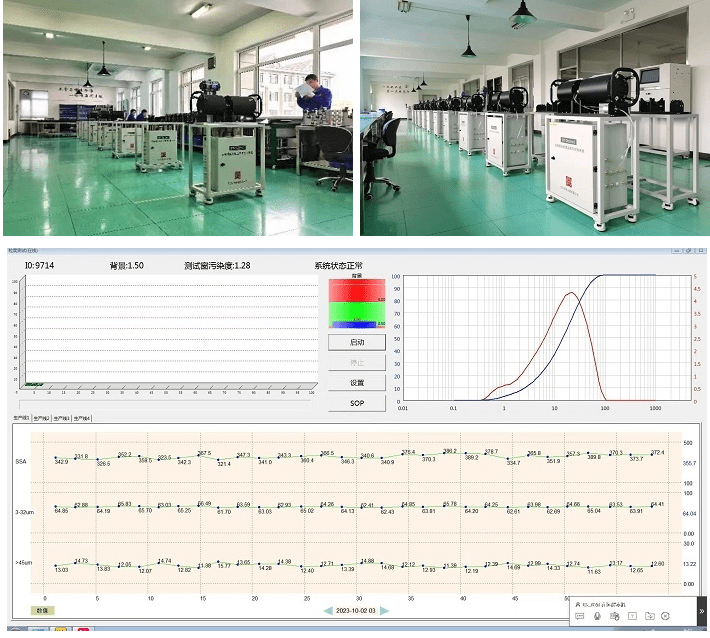Click the microphone icon in input toolbar
Image resolution: width=710 pixels, height=638 pixels.
click(598, 615)
